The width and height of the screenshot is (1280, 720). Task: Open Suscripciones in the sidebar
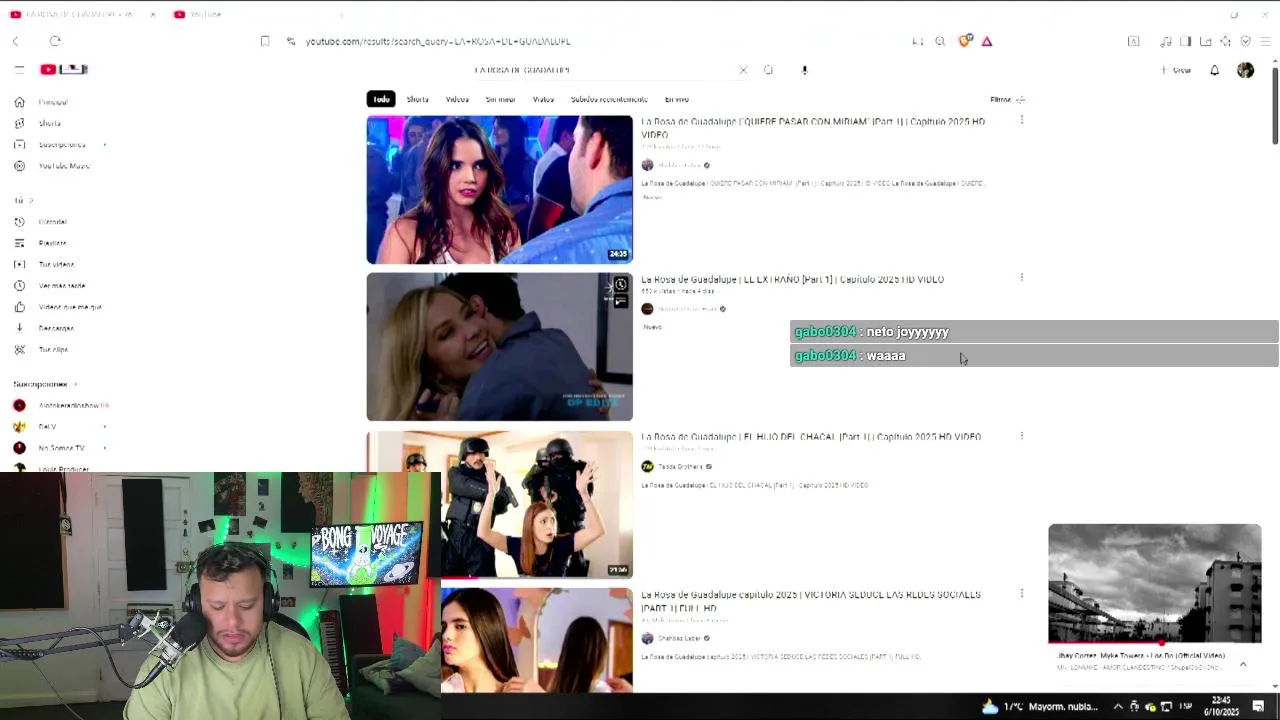(x=60, y=144)
